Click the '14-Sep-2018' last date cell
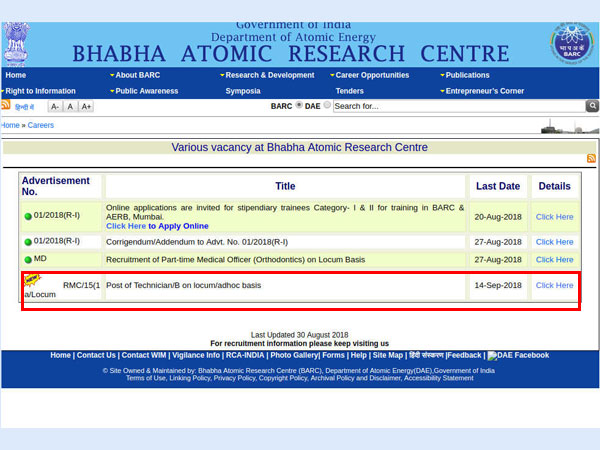The height and width of the screenshot is (450, 600). (498, 285)
